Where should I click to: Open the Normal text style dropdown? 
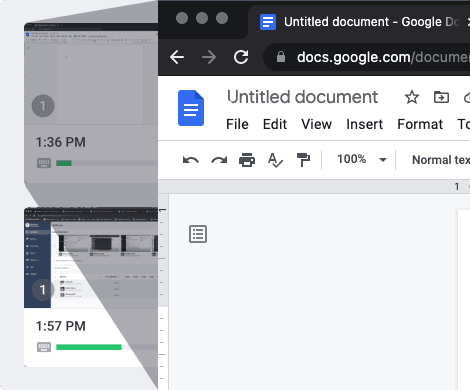[441, 160]
